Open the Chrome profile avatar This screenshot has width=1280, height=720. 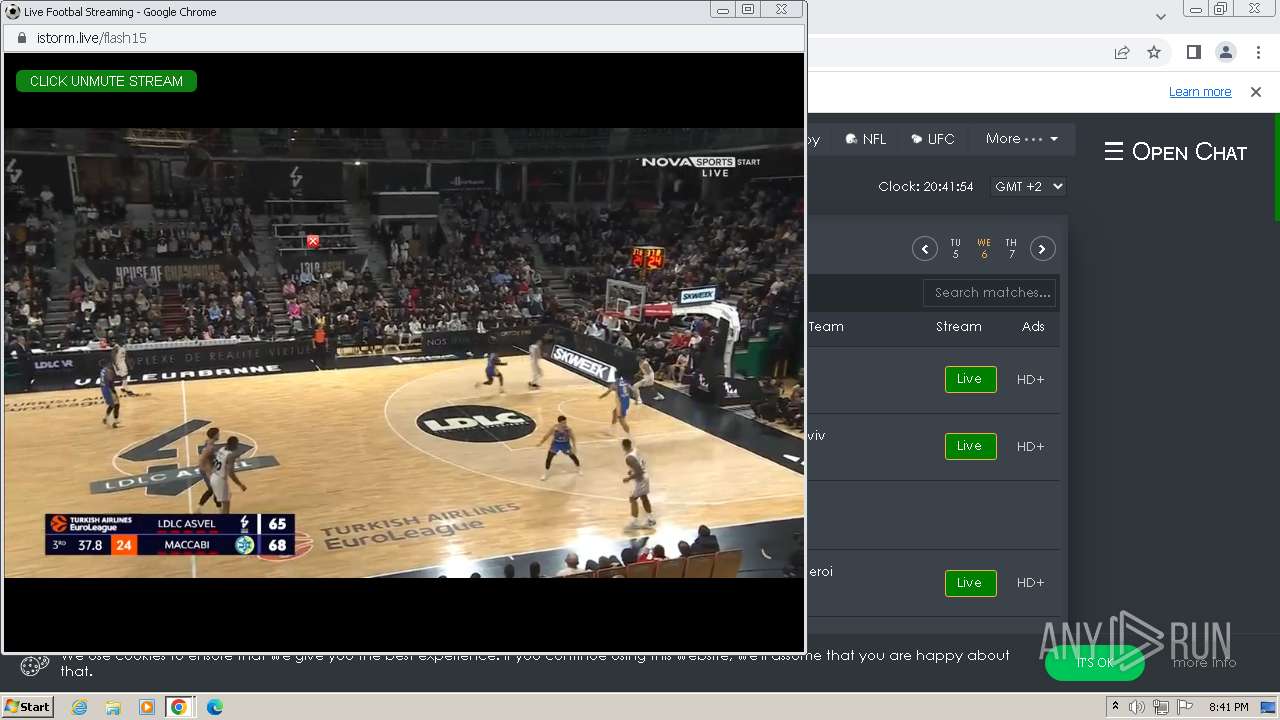pyautogui.click(x=1226, y=52)
